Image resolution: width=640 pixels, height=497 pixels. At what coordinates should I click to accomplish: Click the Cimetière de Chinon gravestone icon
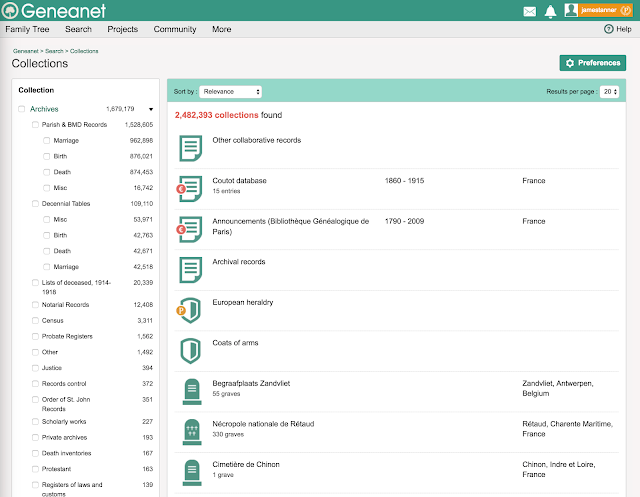point(192,473)
